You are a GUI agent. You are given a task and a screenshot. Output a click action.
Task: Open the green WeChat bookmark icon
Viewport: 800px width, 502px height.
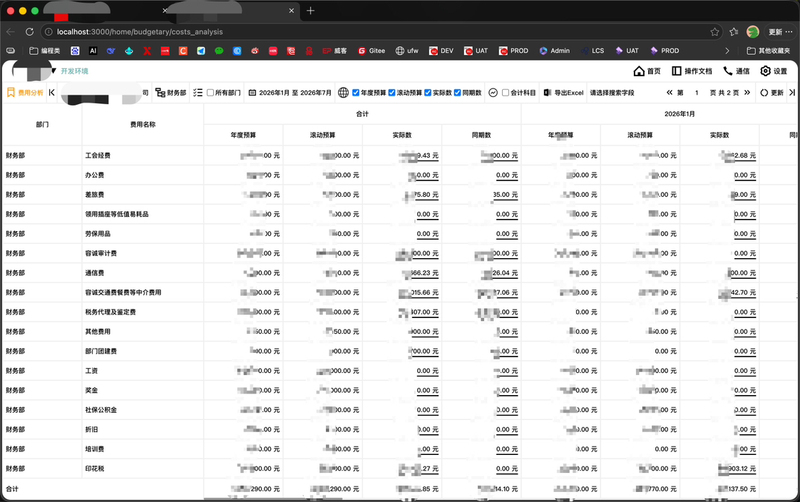[219, 51]
